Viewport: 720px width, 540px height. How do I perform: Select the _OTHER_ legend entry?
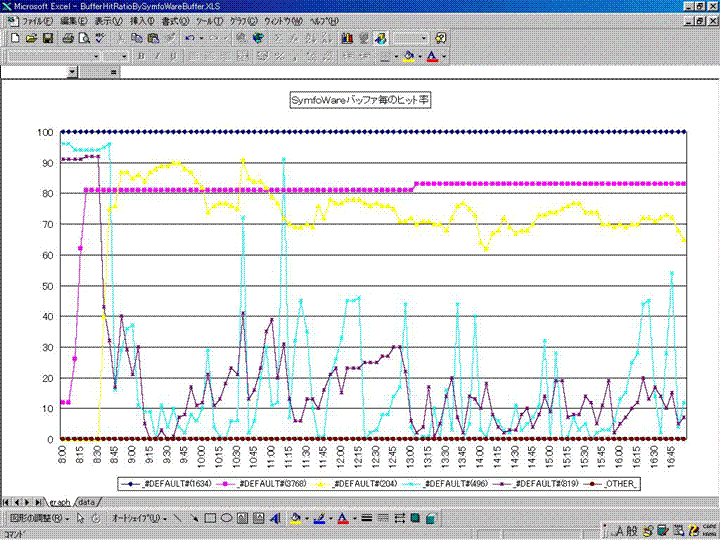point(619,483)
